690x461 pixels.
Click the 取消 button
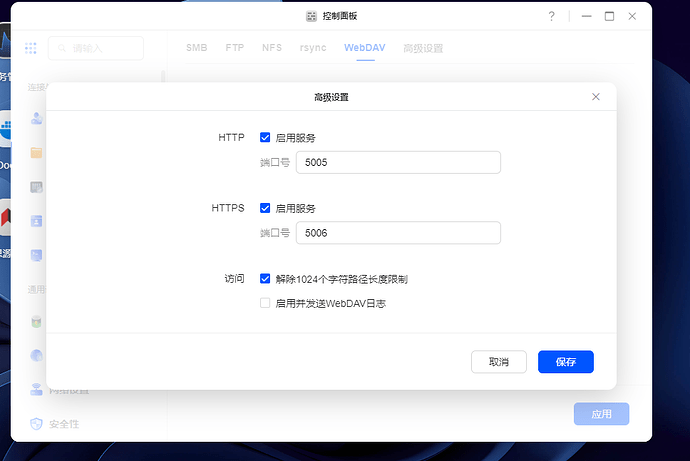498,361
